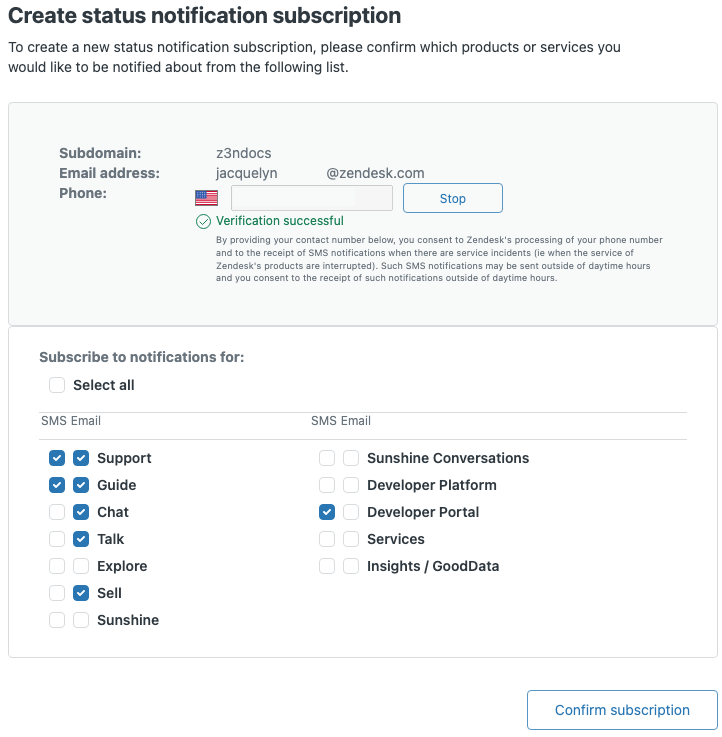This screenshot has width=722, height=737.
Task: Click Confirm subscription button
Action: coord(621,710)
